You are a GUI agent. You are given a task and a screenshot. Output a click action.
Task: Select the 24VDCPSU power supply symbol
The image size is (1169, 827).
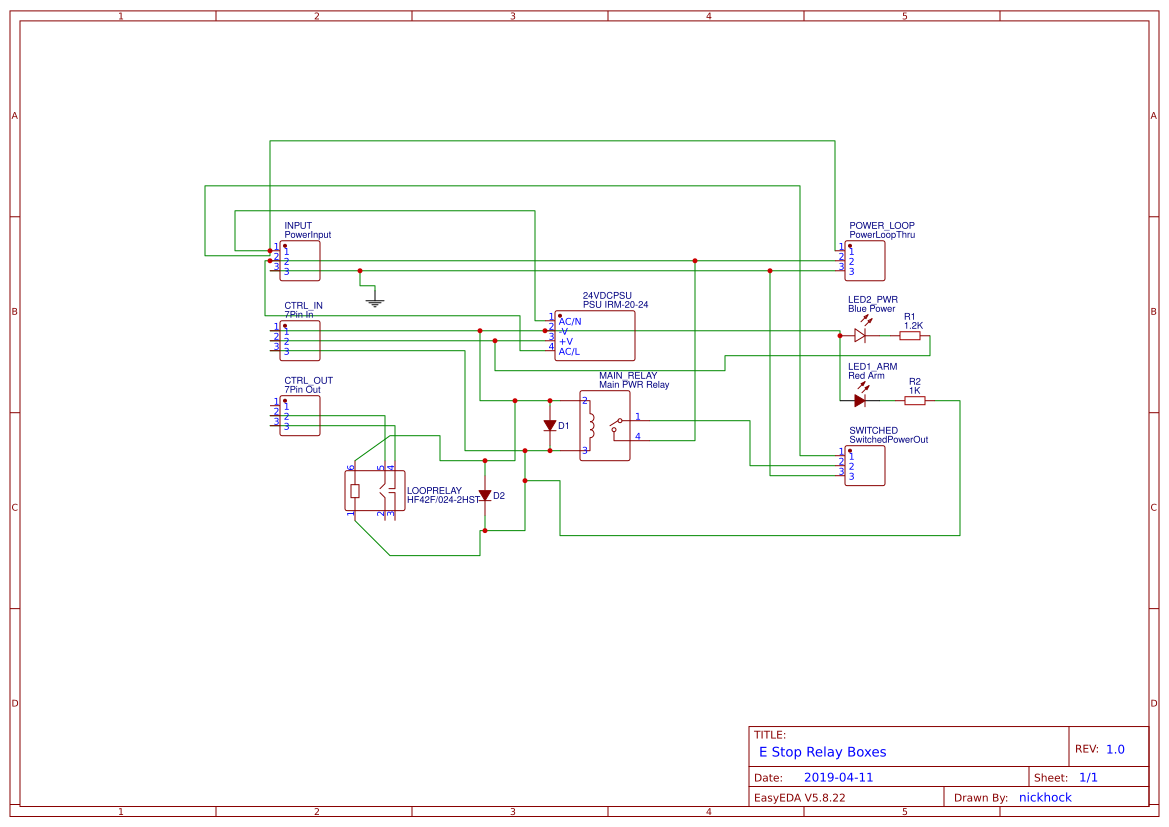[594, 336]
